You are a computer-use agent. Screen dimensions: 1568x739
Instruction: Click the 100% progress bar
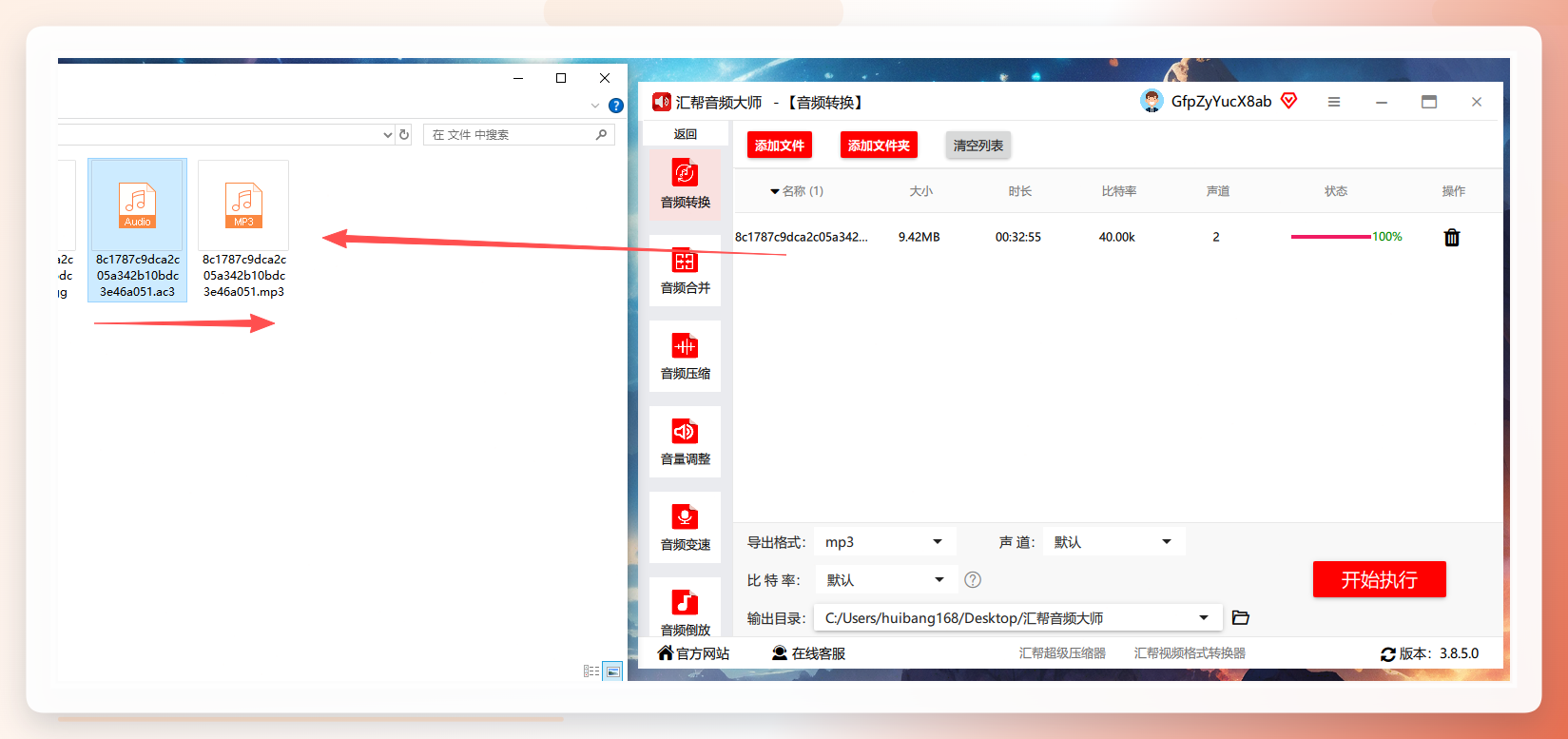coord(1331,237)
